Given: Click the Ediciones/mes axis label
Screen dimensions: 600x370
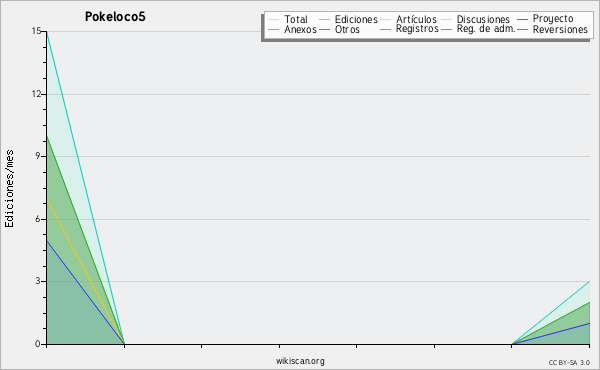Looking at the screenshot, I should 9,189.
